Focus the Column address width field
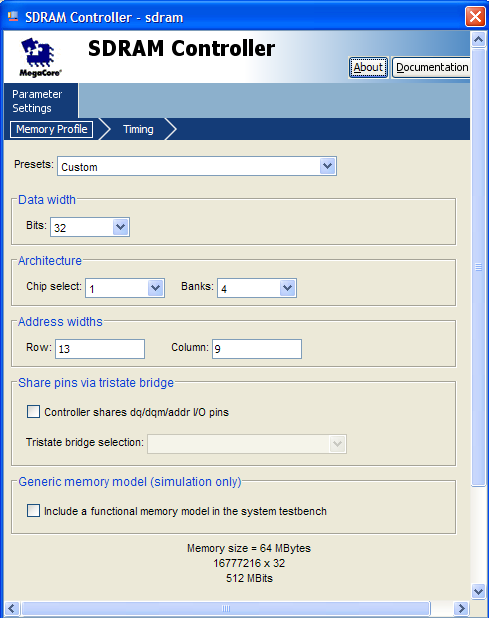 (257, 349)
